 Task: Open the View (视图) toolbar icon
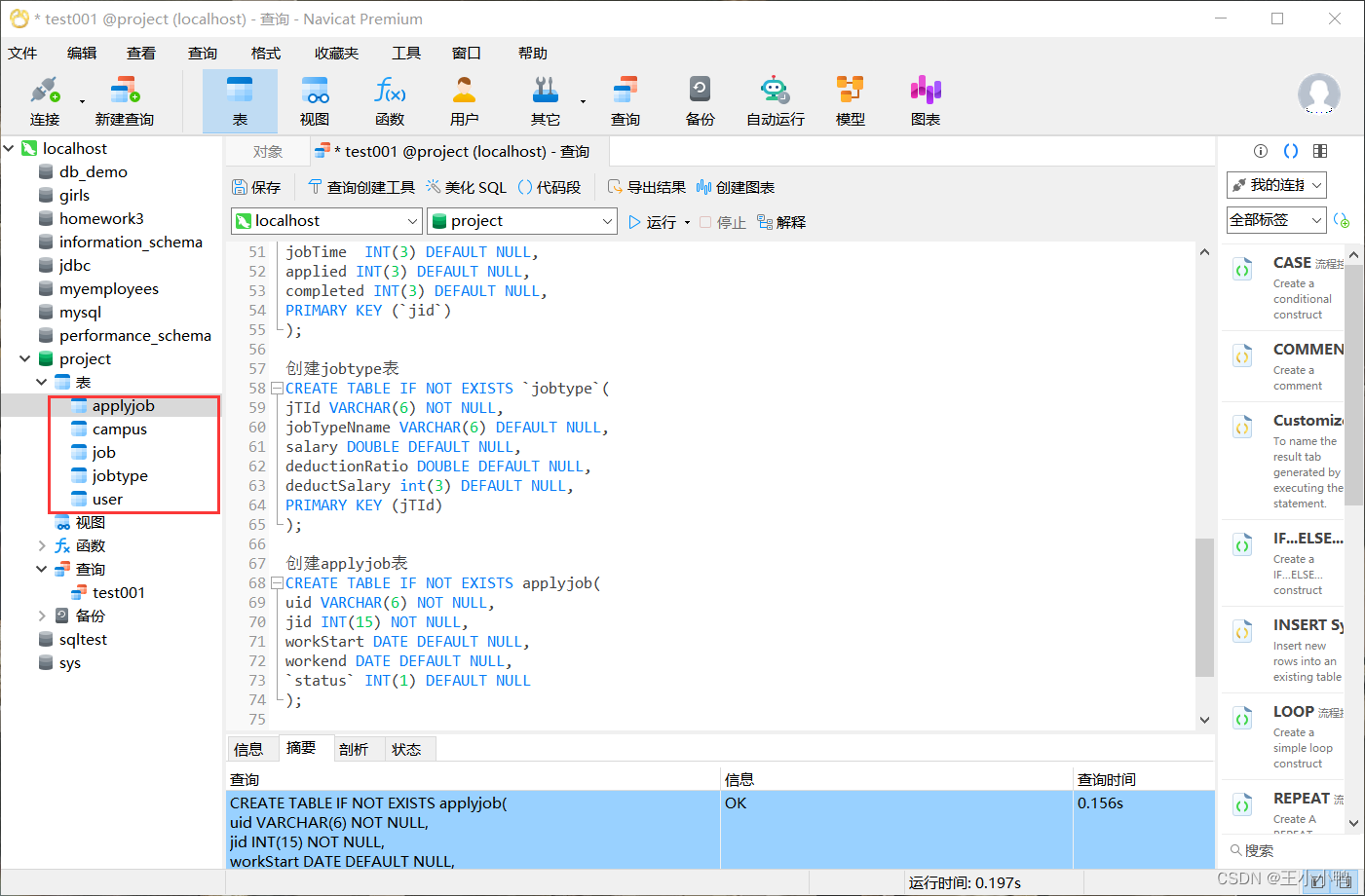pos(315,101)
